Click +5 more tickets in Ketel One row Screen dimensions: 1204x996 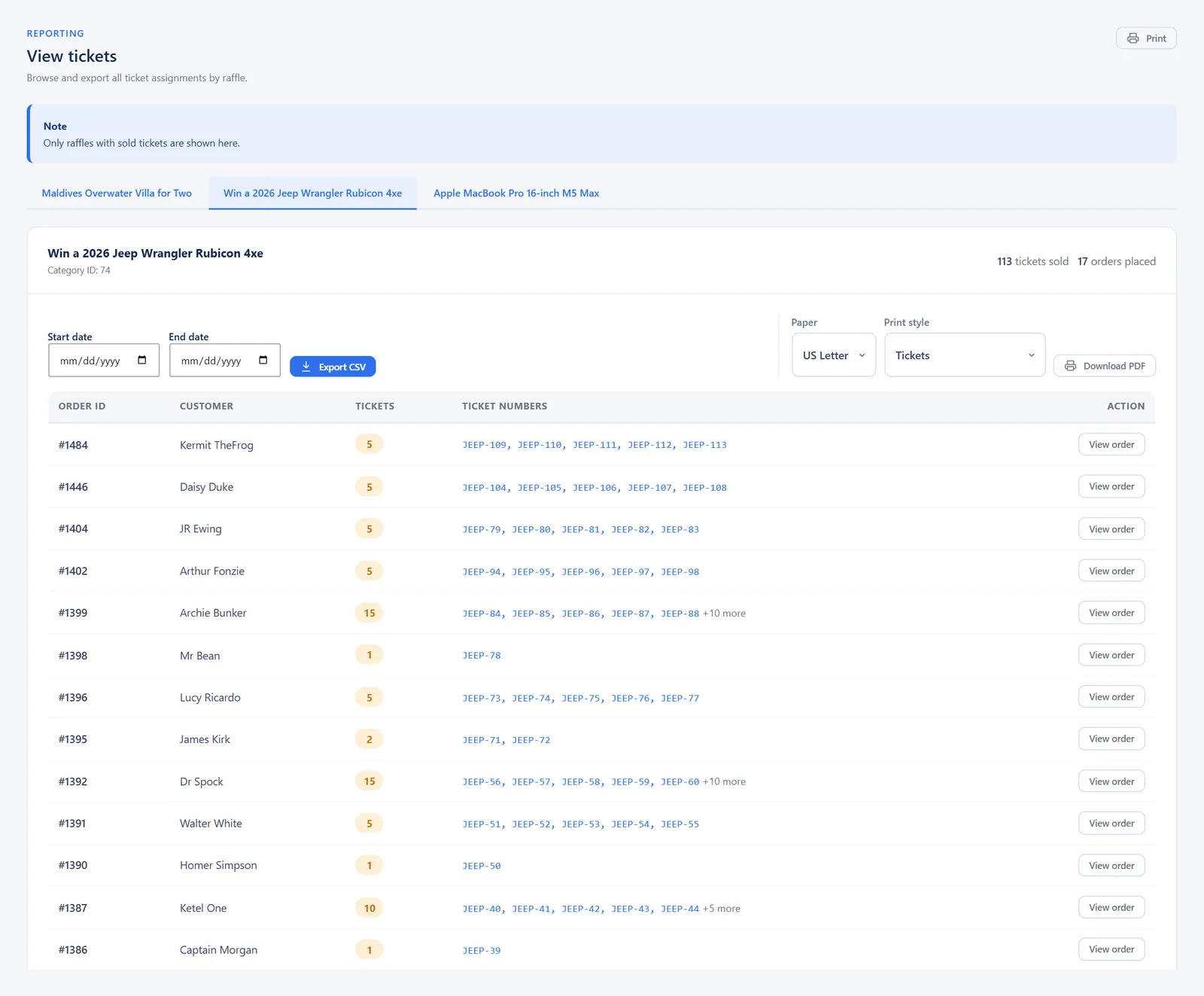click(721, 909)
